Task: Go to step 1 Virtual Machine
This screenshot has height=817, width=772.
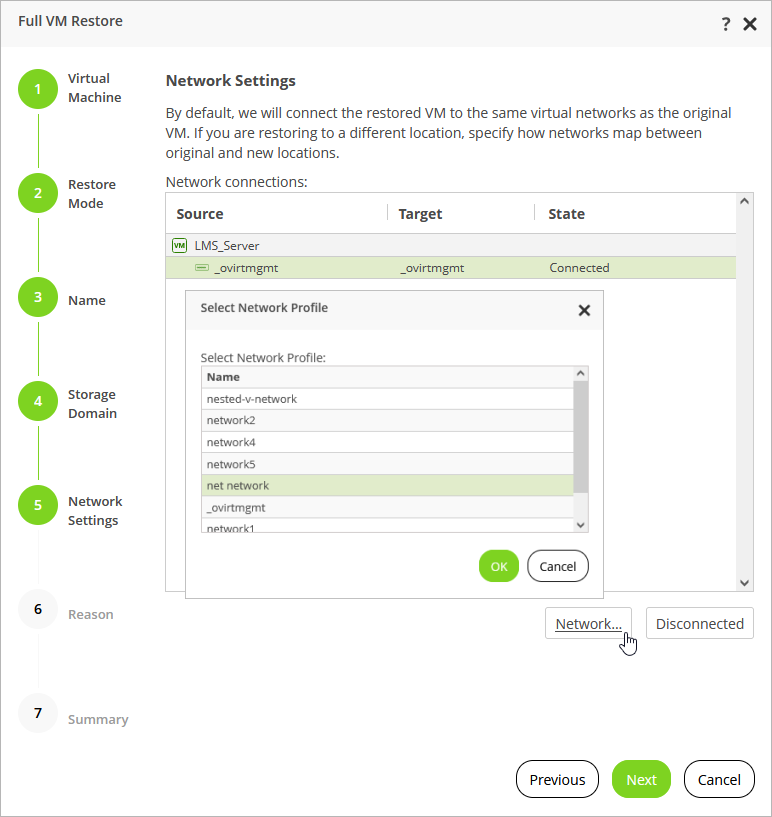Action: point(38,88)
